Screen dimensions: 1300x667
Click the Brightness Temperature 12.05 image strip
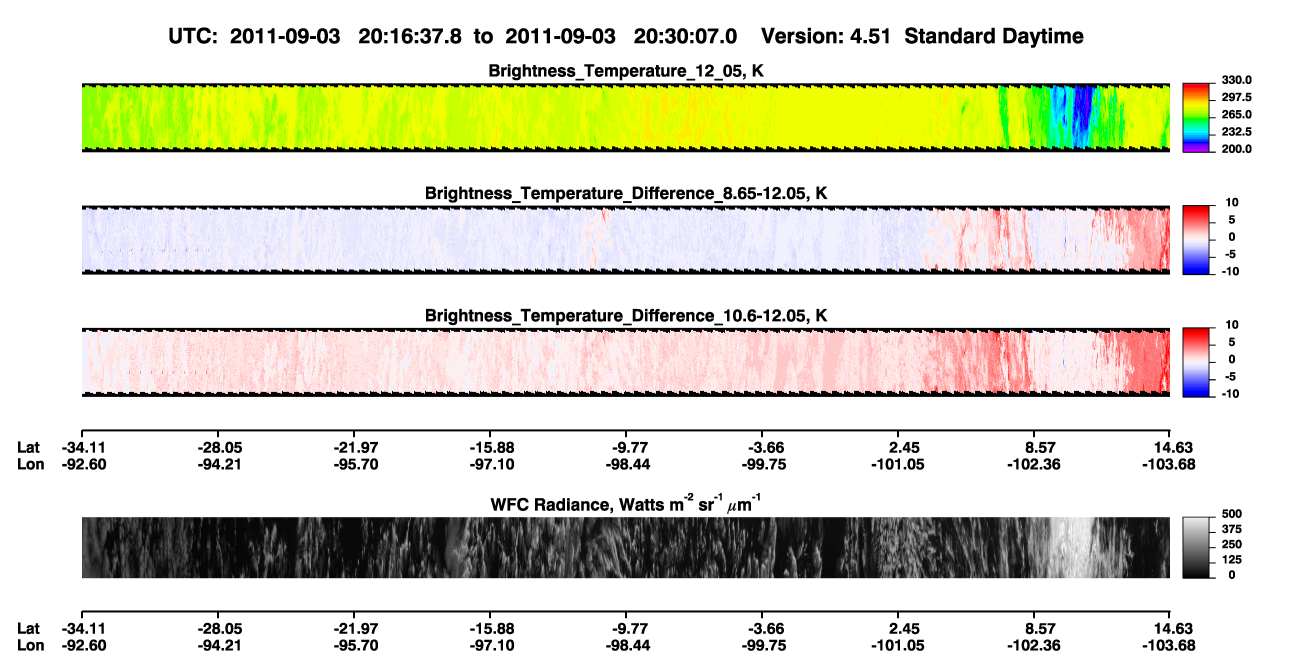(625, 117)
